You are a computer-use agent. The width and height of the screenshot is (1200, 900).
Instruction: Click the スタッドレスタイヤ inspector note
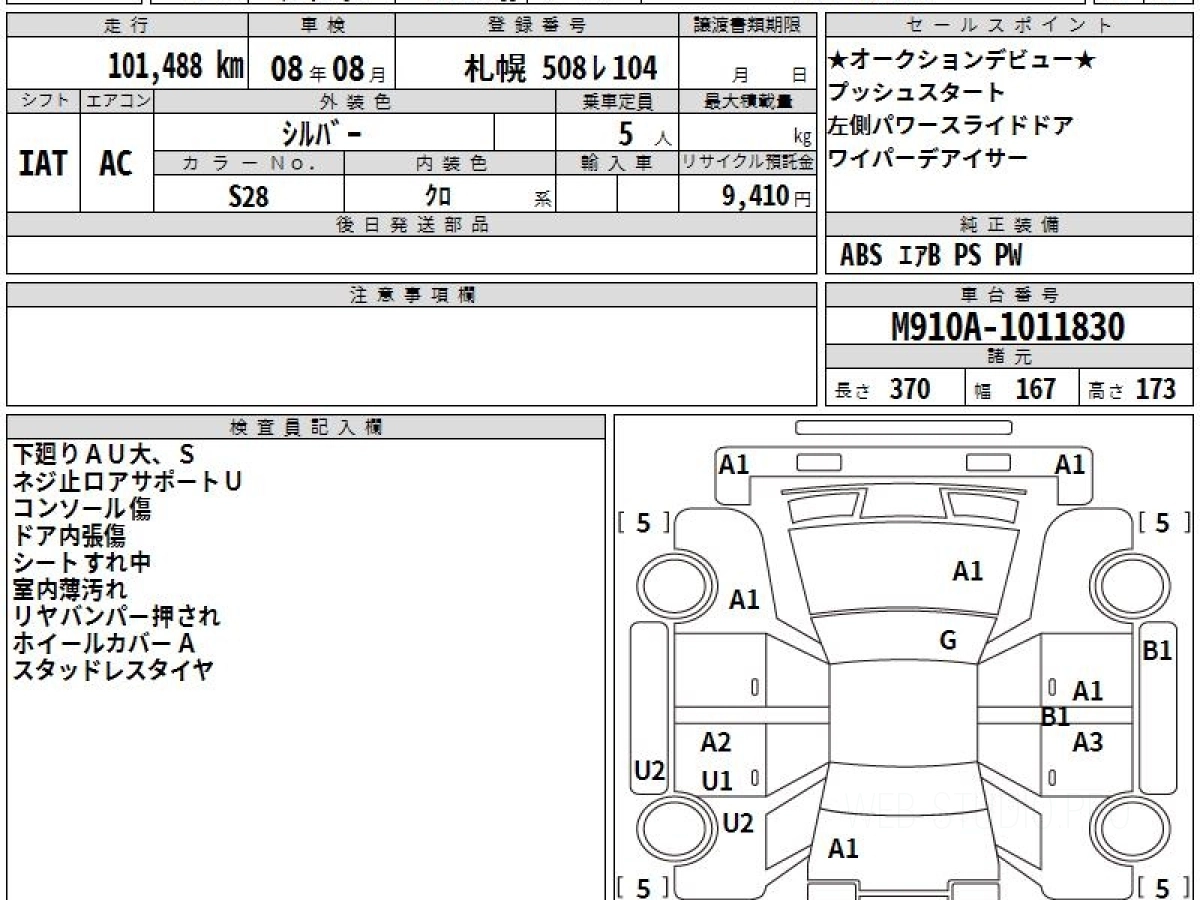pos(113,670)
